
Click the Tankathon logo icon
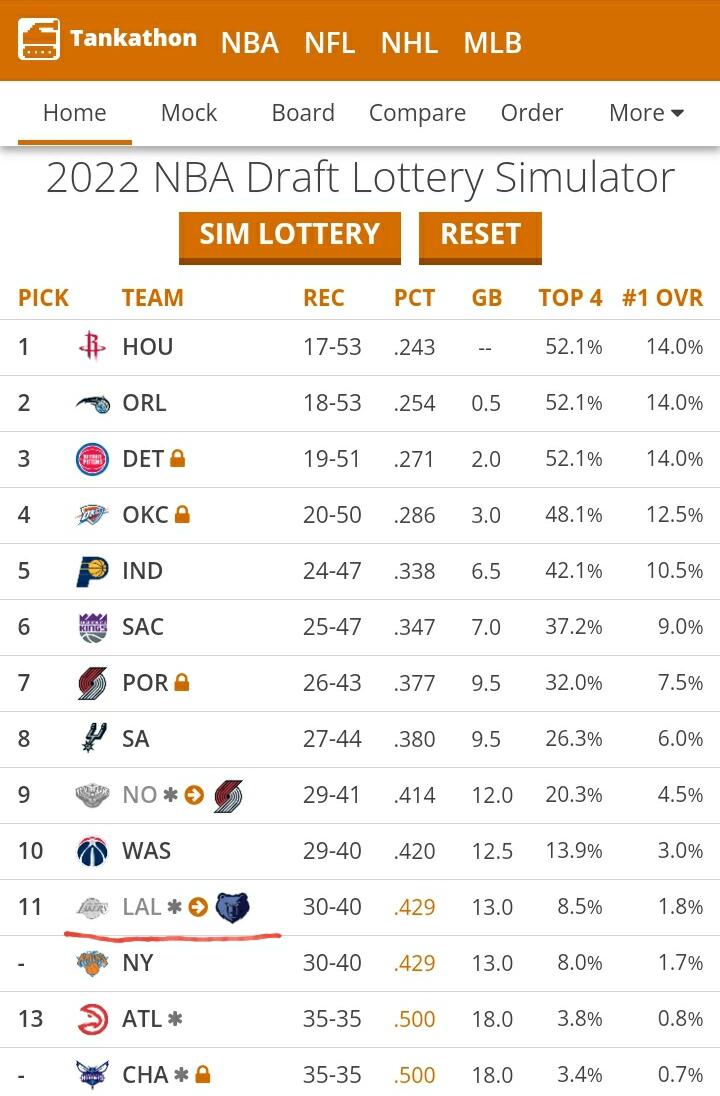(39, 40)
